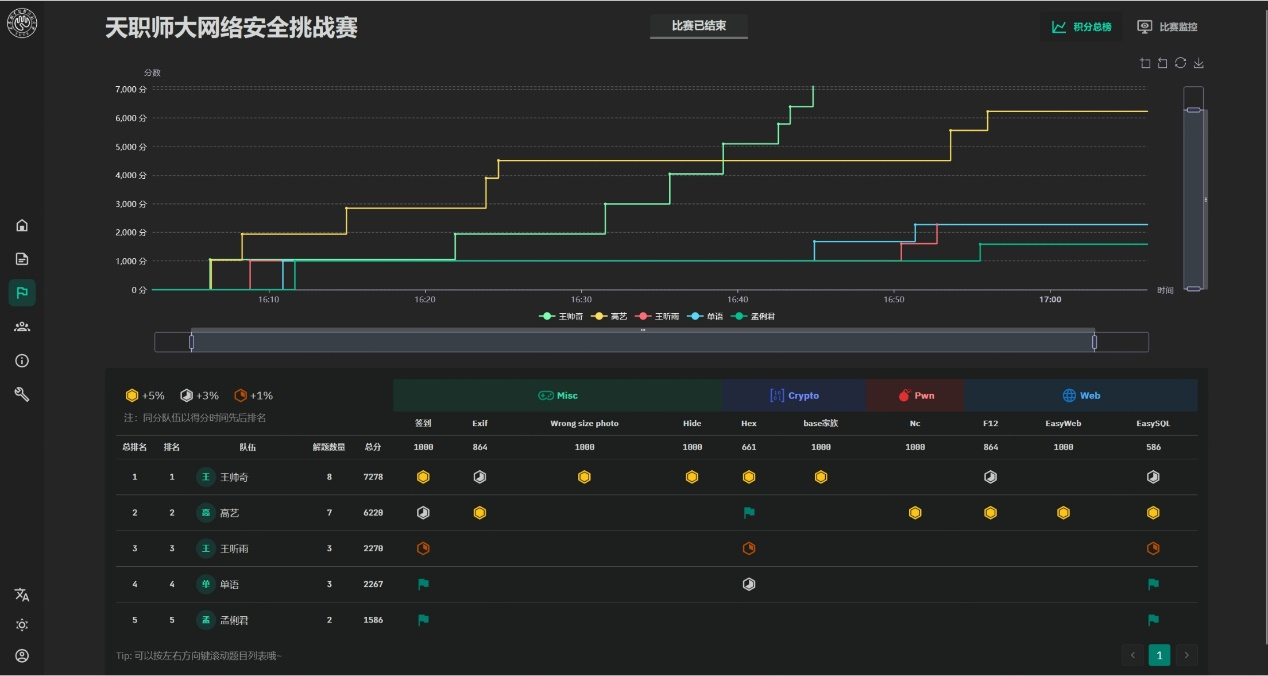
Task: Click team name 王帅奇 in scoreboard
Action: [x=234, y=477]
